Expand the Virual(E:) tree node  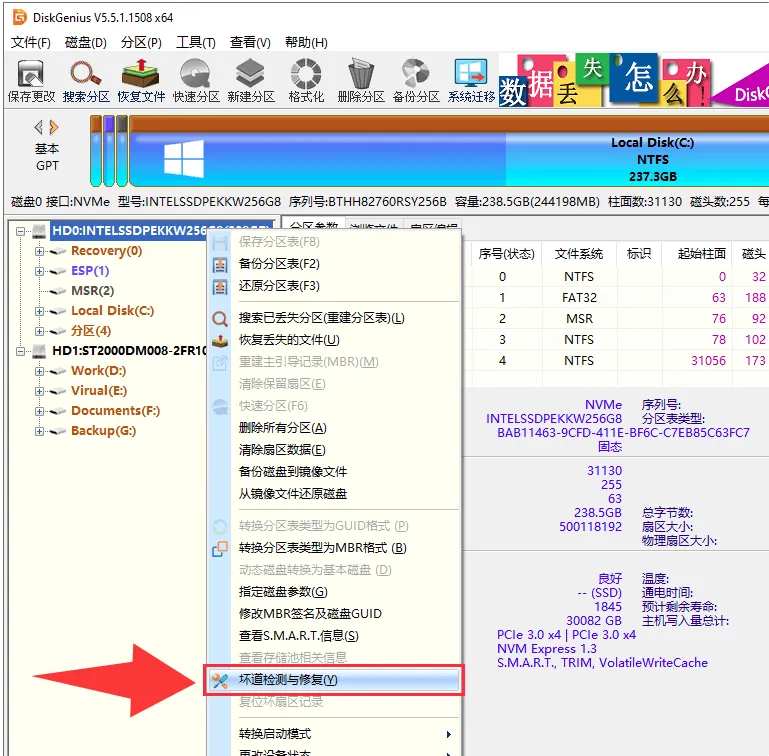coord(39,391)
